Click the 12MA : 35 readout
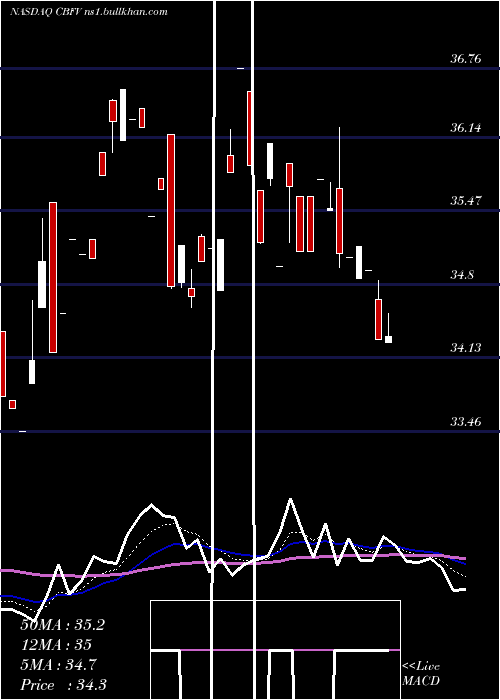This screenshot has height=700, width=500. 56,645
